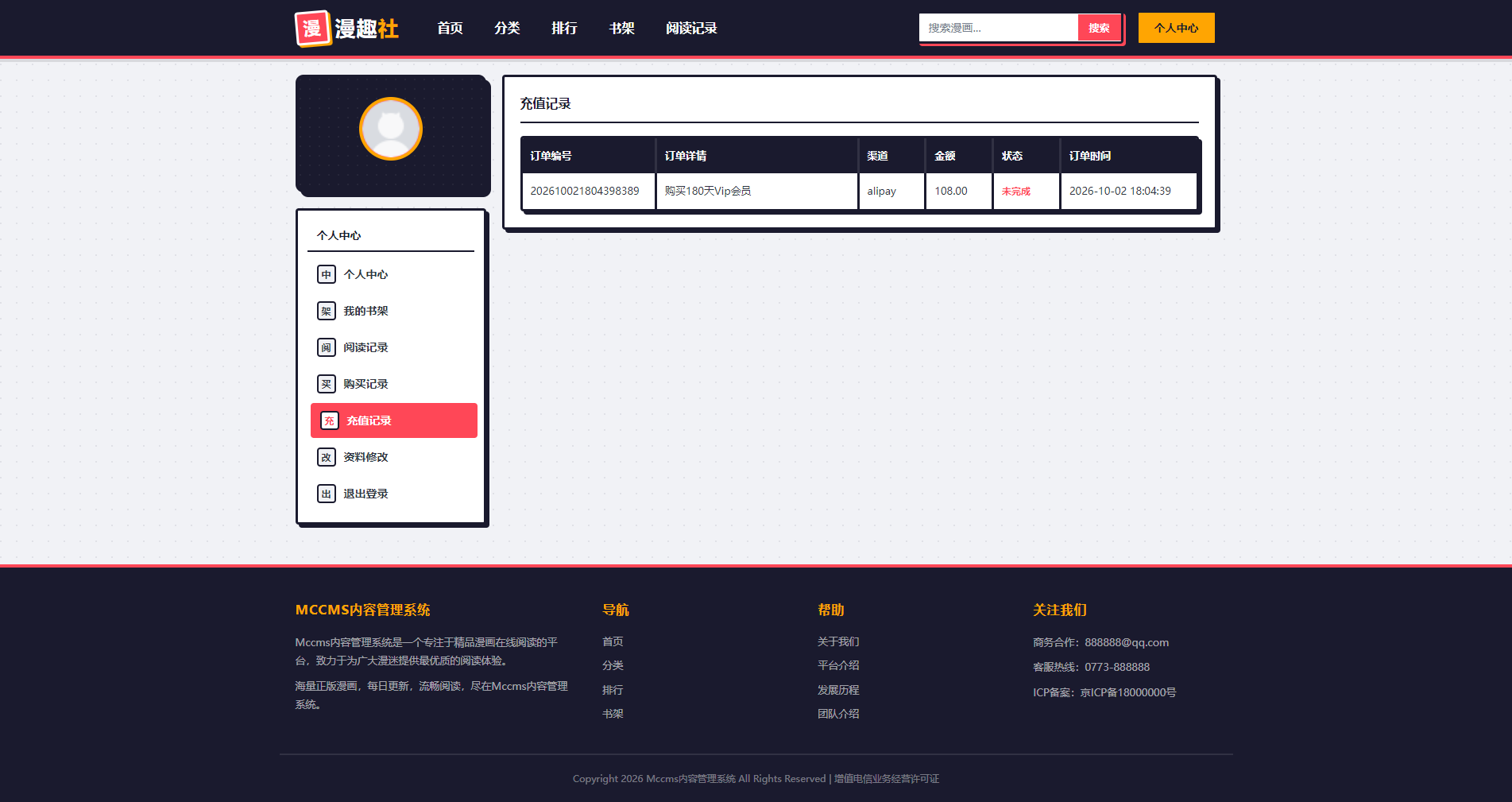Click the 订单详情 column header
Screen dimensions: 1512x802
[756, 156]
